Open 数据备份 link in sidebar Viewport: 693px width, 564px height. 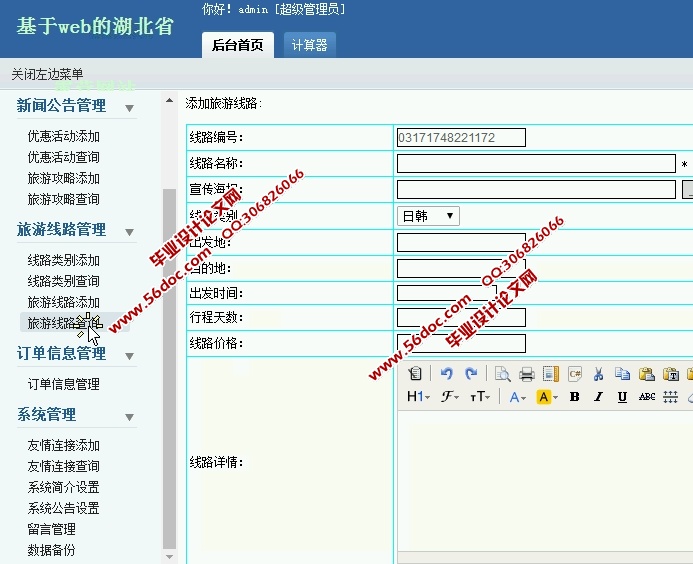51,550
